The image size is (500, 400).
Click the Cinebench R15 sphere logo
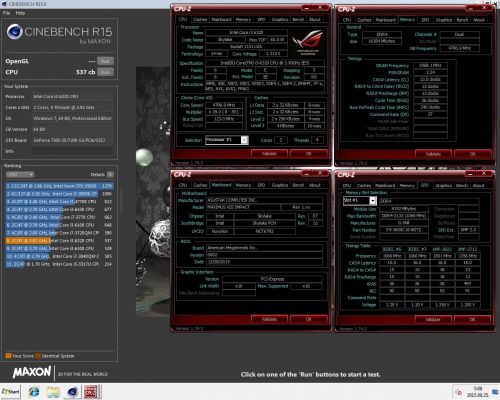[x=14, y=32]
